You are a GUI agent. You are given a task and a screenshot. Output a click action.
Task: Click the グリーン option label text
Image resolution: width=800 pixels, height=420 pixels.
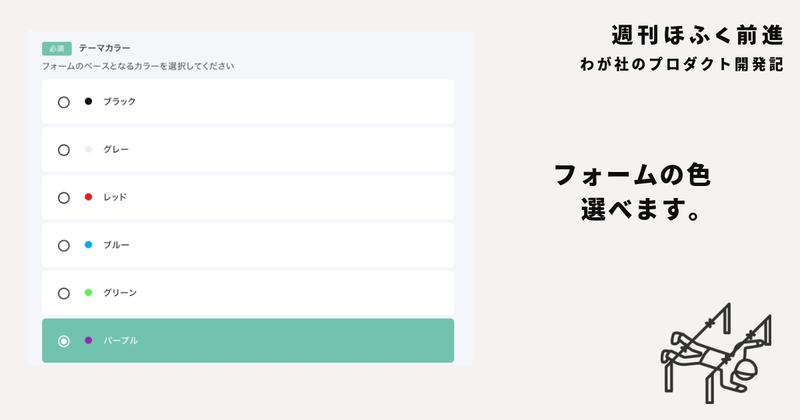point(120,292)
